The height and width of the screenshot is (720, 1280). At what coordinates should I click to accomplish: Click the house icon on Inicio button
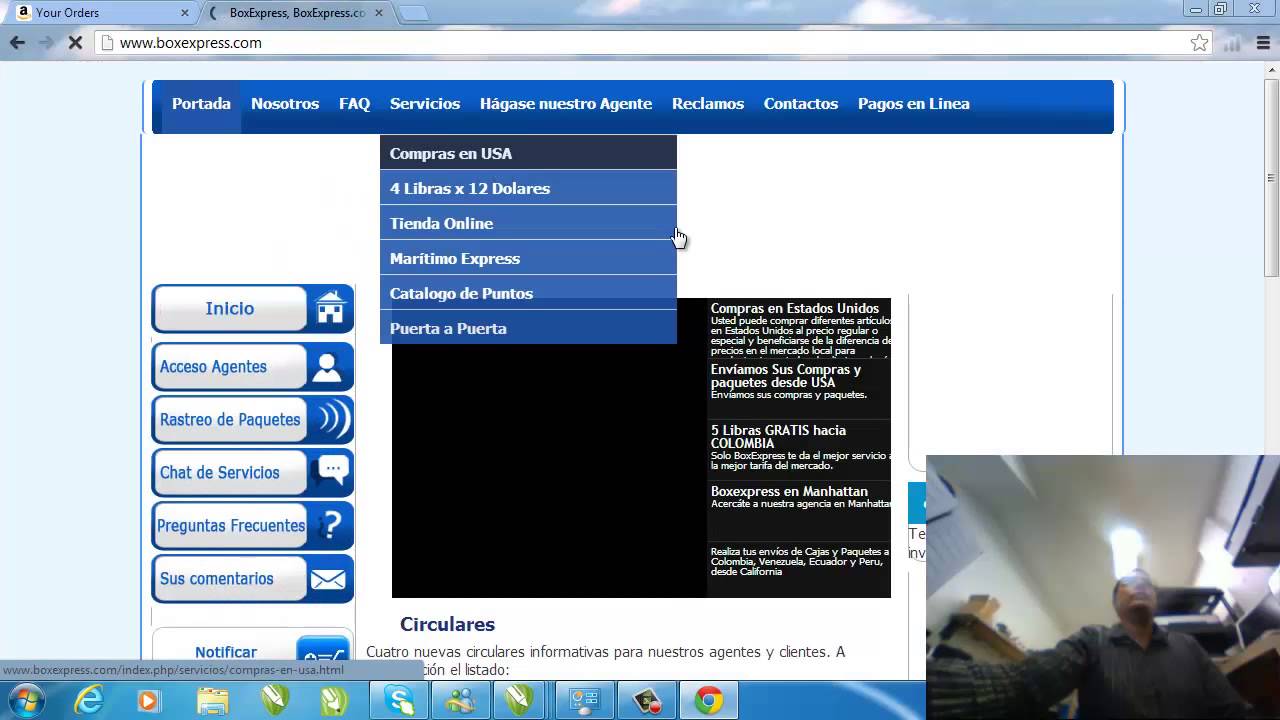point(330,308)
